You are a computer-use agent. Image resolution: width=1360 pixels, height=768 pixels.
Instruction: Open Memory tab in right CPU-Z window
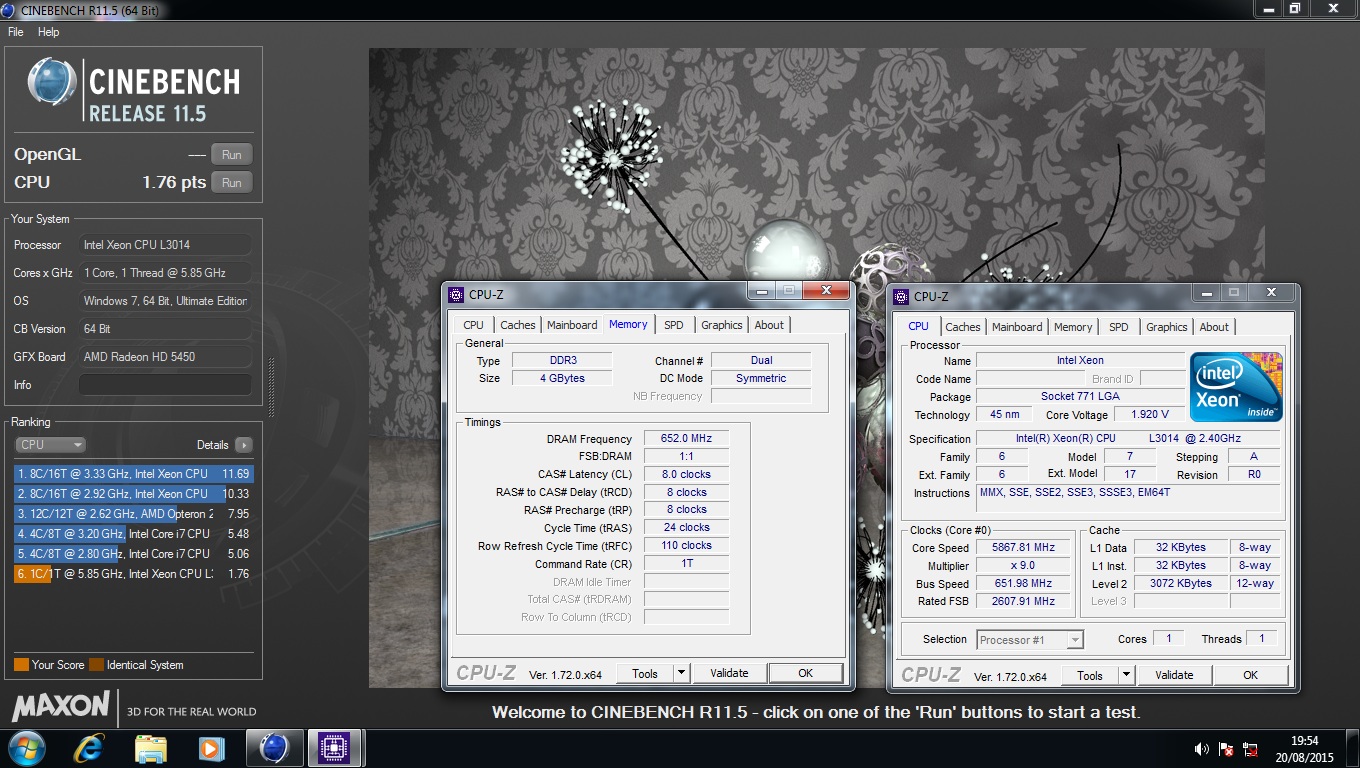[1073, 327]
